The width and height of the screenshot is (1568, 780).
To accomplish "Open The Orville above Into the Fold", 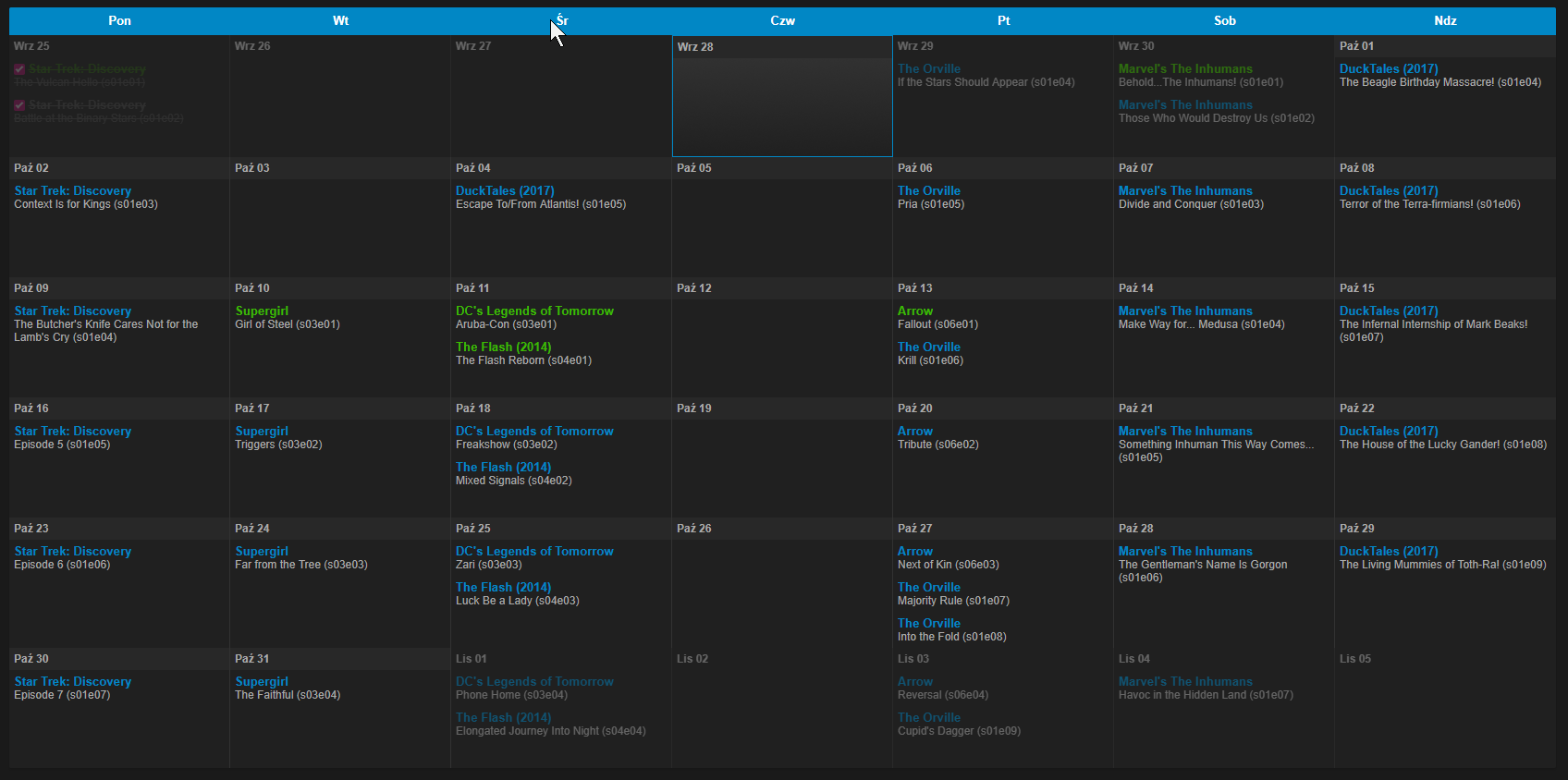I will 928,623.
